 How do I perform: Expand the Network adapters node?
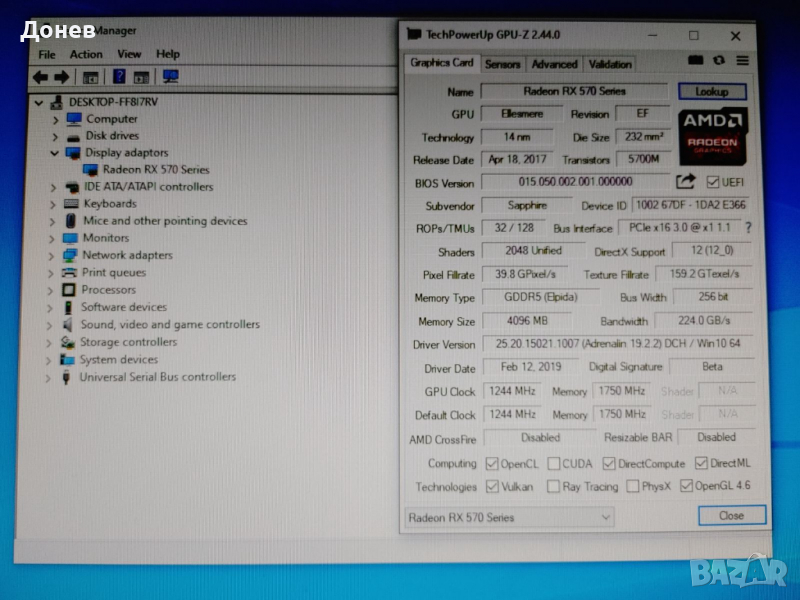click(55, 255)
